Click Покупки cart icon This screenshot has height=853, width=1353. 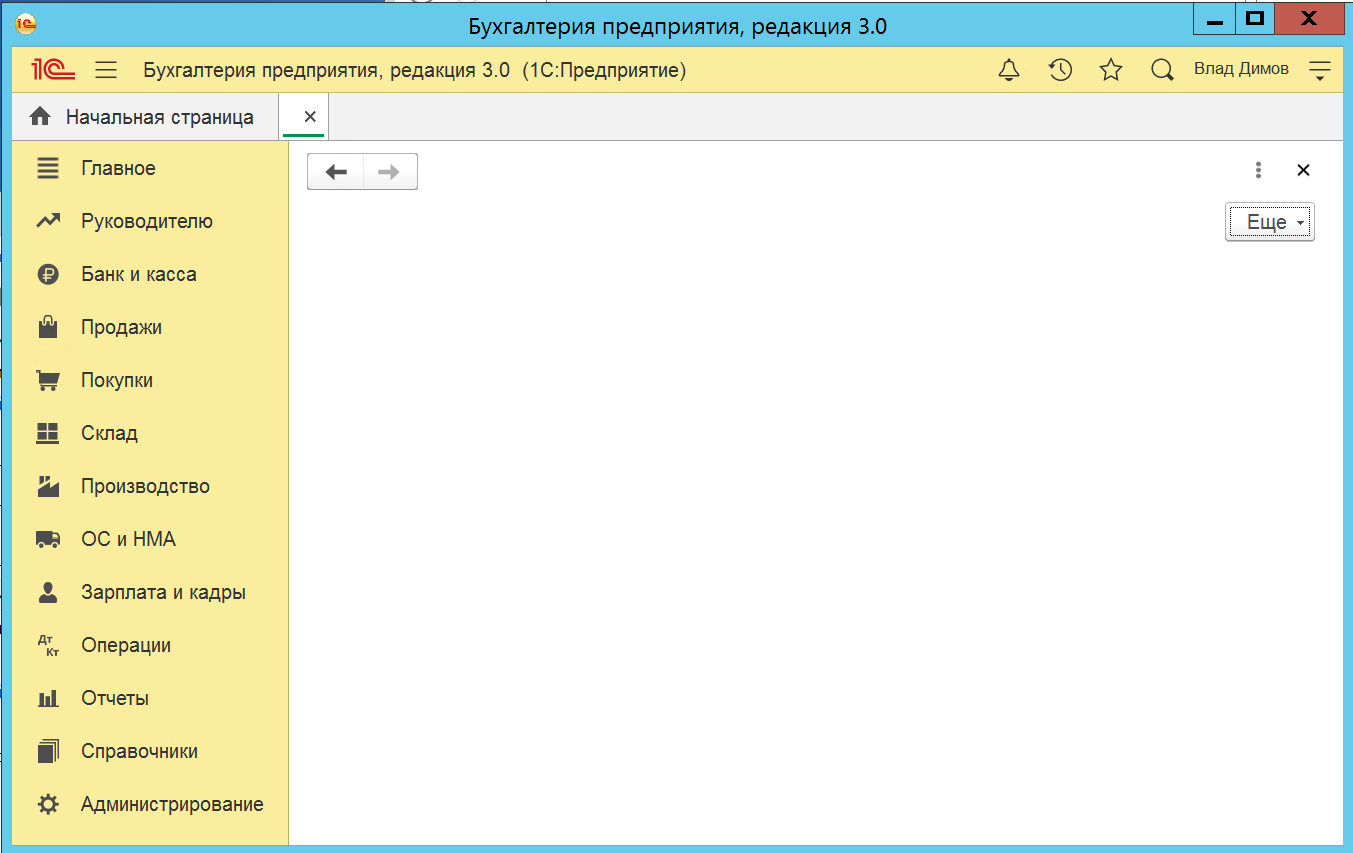pyautogui.click(x=48, y=380)
